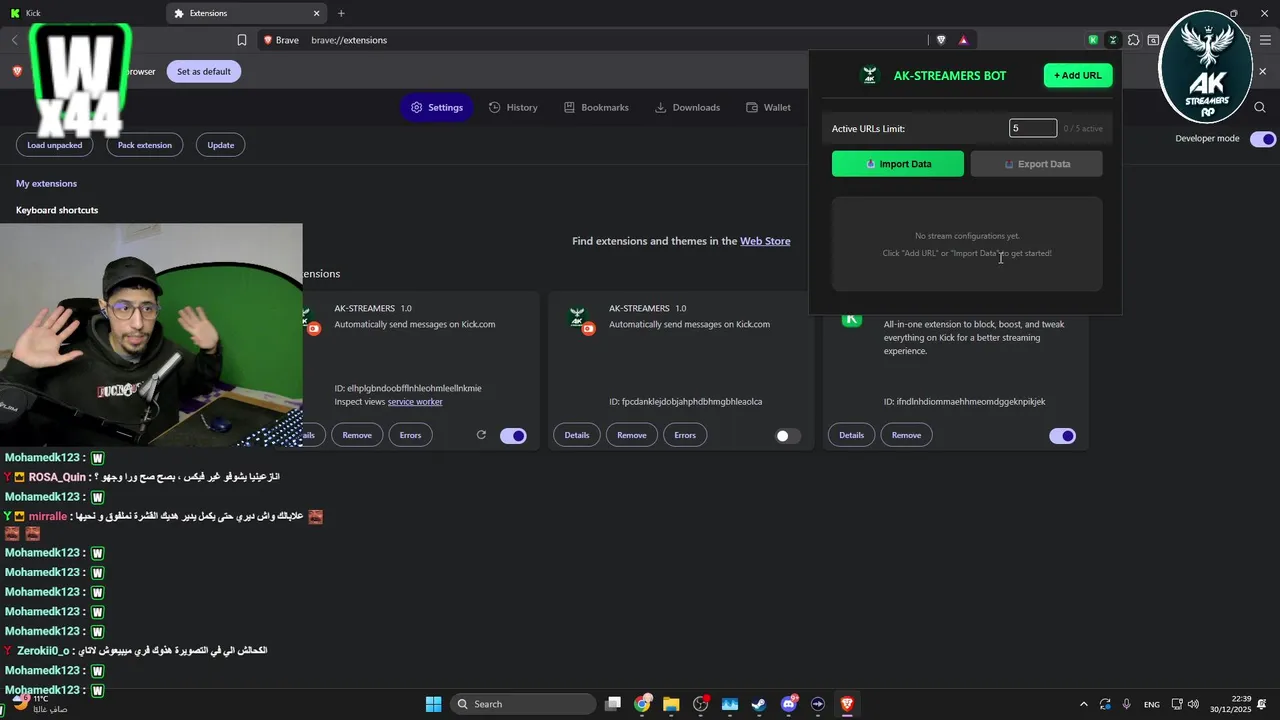1280x720 pixels.
Task: Click the brave://extensions address bar
Action: click(617, 40)
